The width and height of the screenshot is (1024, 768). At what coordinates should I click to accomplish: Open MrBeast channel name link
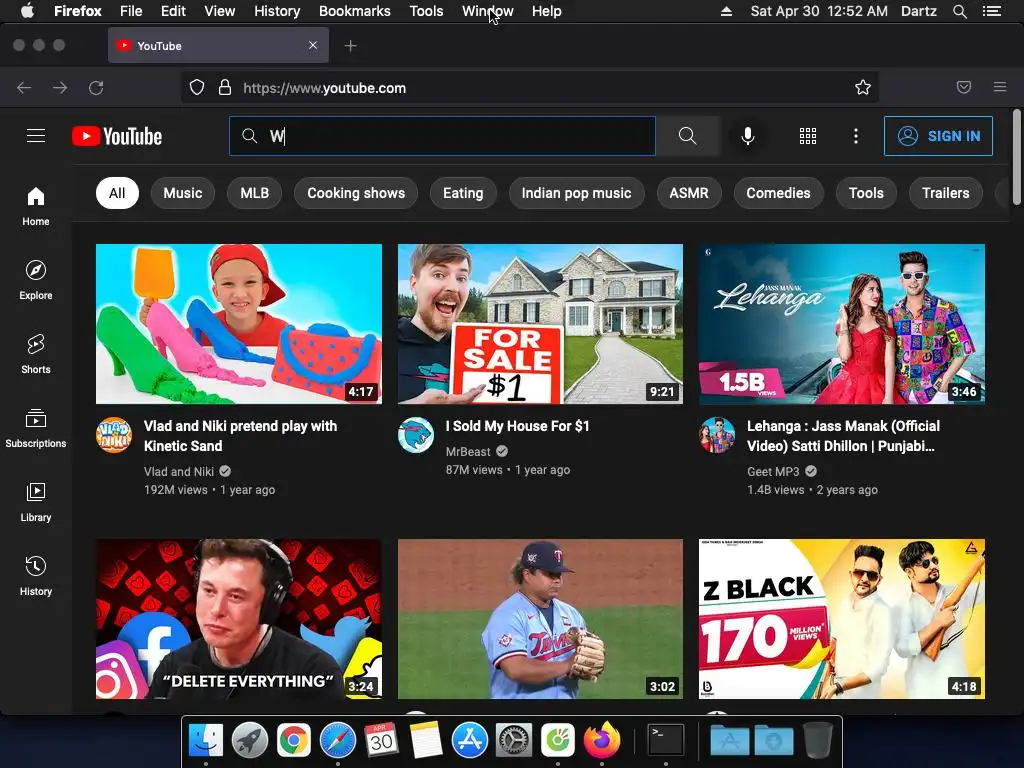click(468, 451)
